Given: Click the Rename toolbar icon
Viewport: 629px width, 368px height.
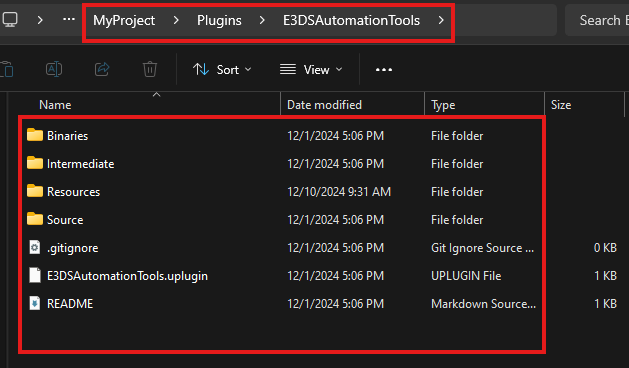Looking at the screenshot, I should [x=54, y=69].
